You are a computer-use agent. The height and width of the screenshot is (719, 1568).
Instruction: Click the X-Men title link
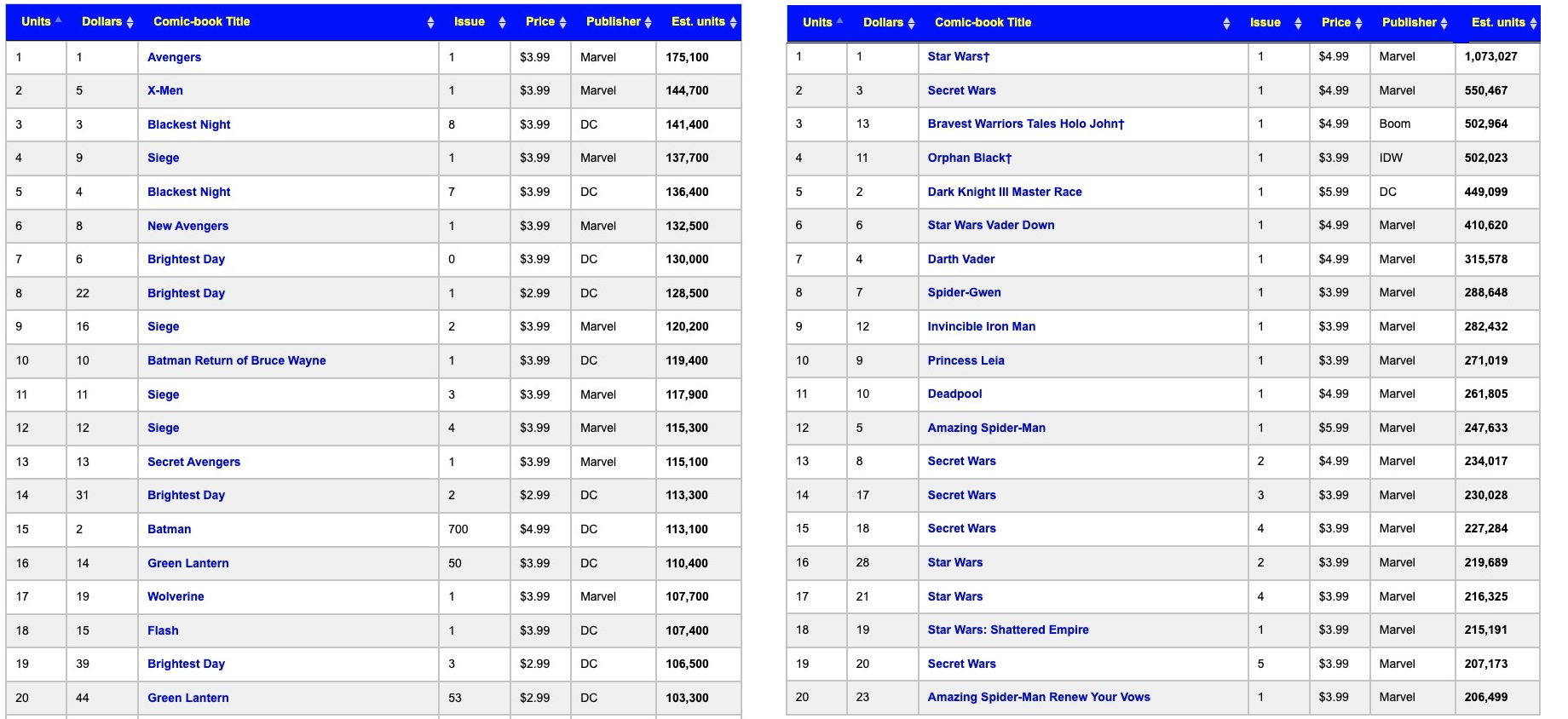pos(164,90)
